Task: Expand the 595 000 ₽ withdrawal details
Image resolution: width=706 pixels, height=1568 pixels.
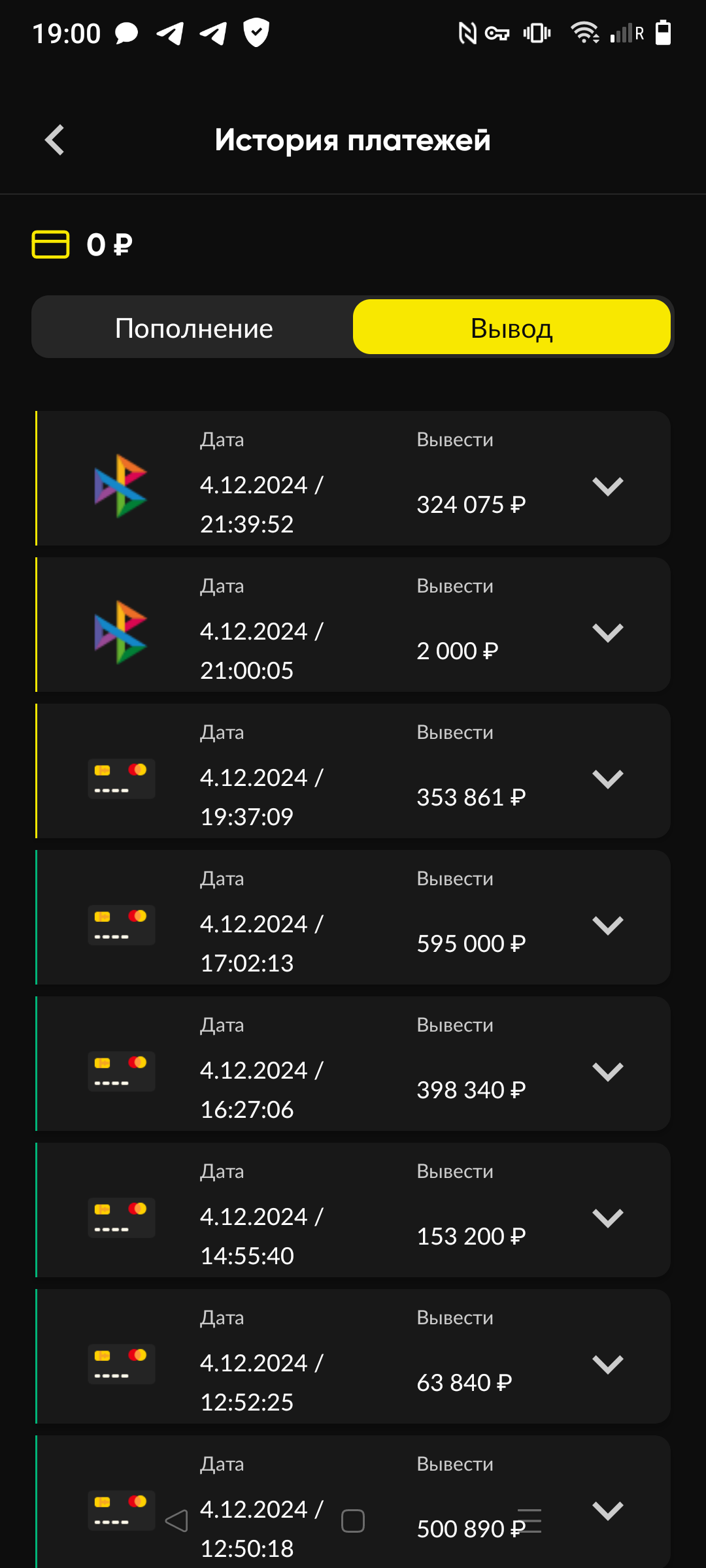Action: pyautogui.click(x=607, y=925)
